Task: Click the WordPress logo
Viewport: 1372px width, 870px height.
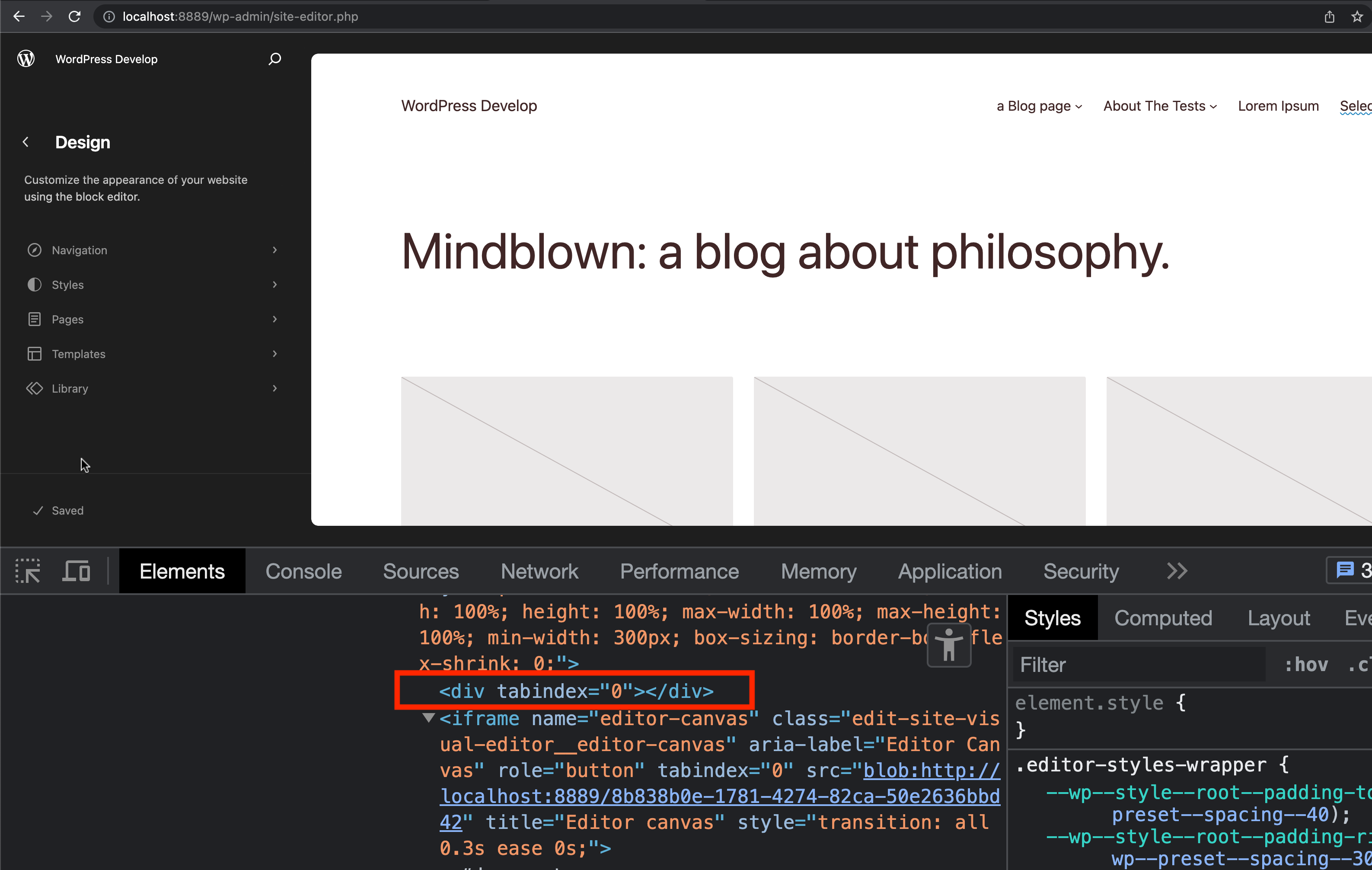Action: [26, 58]
